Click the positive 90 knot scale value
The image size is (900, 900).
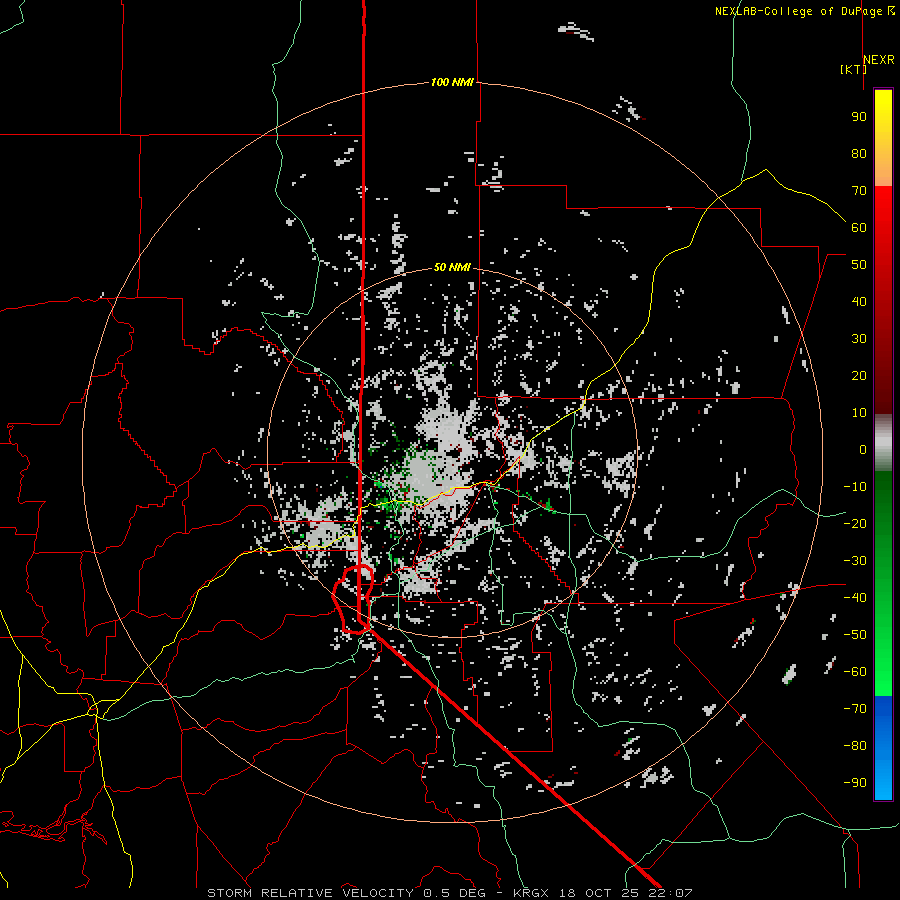coord(859,117)
